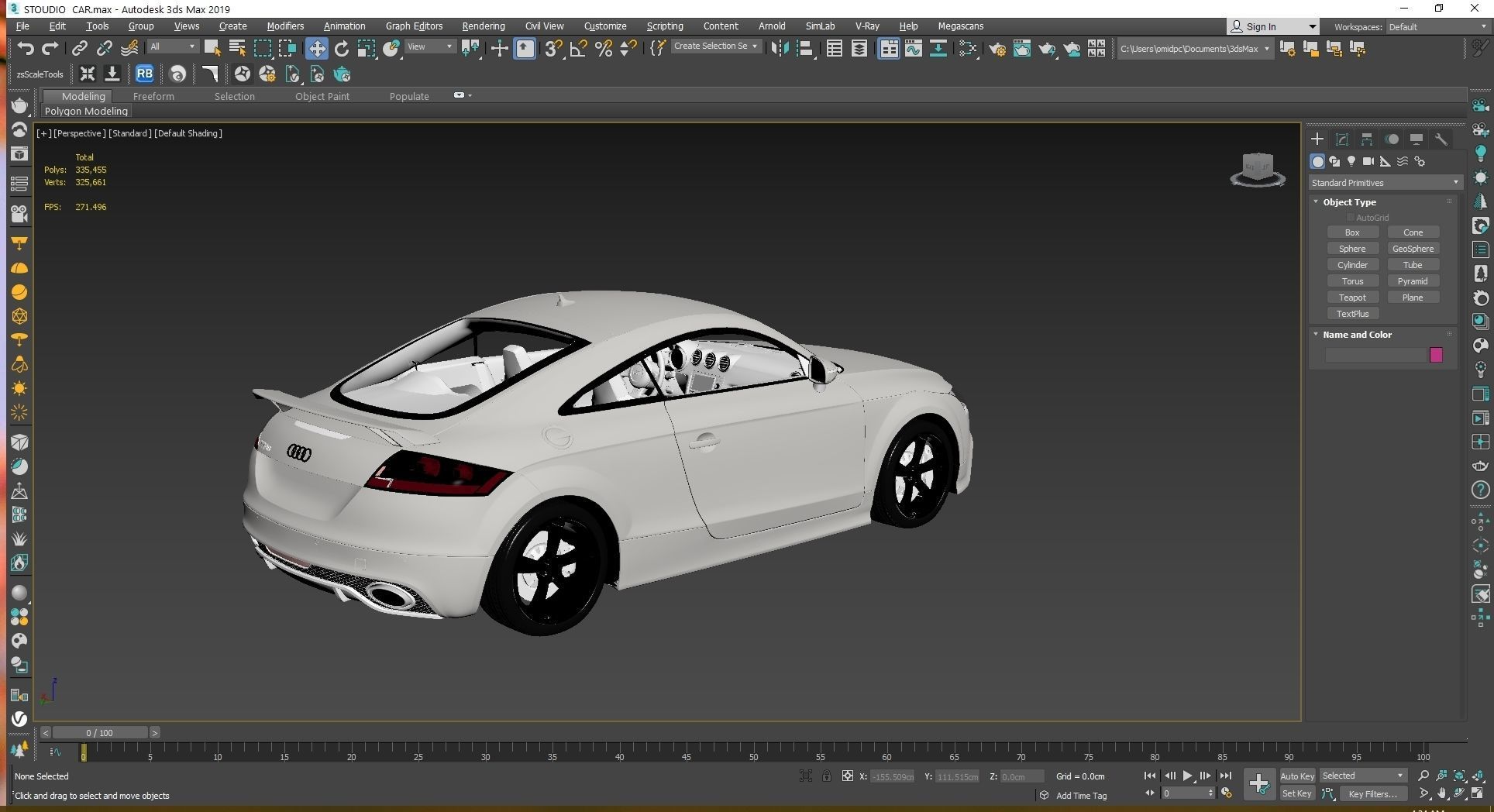The height and width of the screenshot is (812, 1494).
Task: Click the Mirror tool icon
Action: pos(780,49)
